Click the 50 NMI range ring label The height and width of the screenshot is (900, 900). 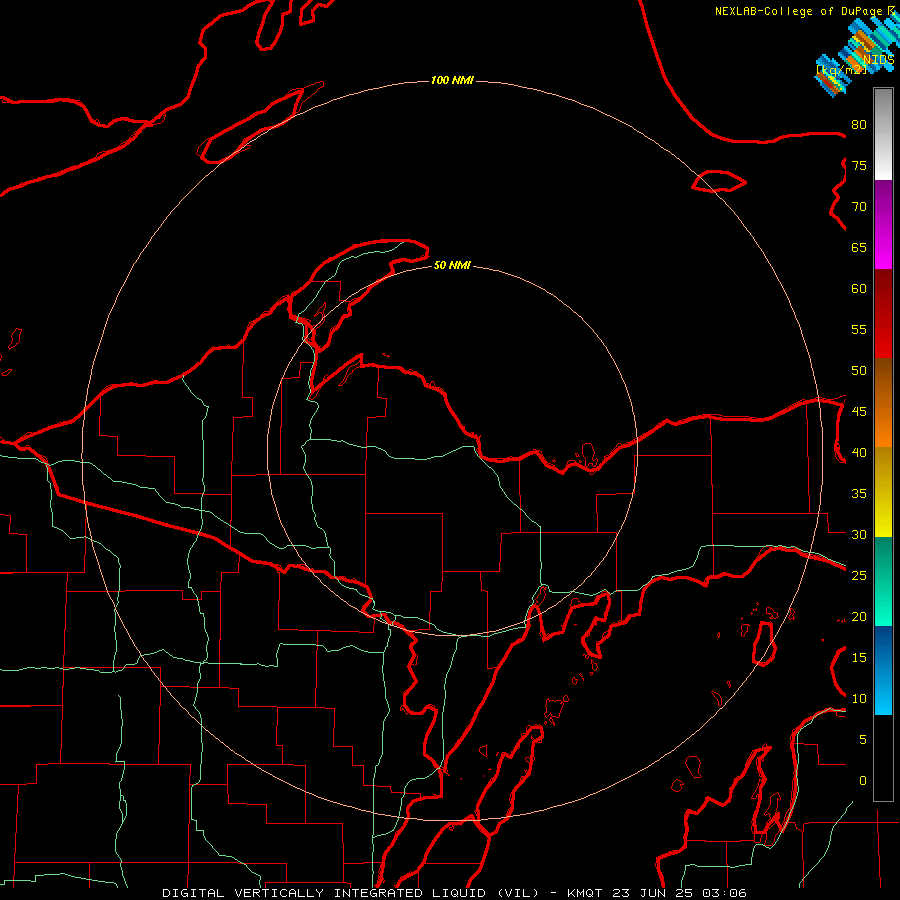pyautogui.click(x=452, y=265)
